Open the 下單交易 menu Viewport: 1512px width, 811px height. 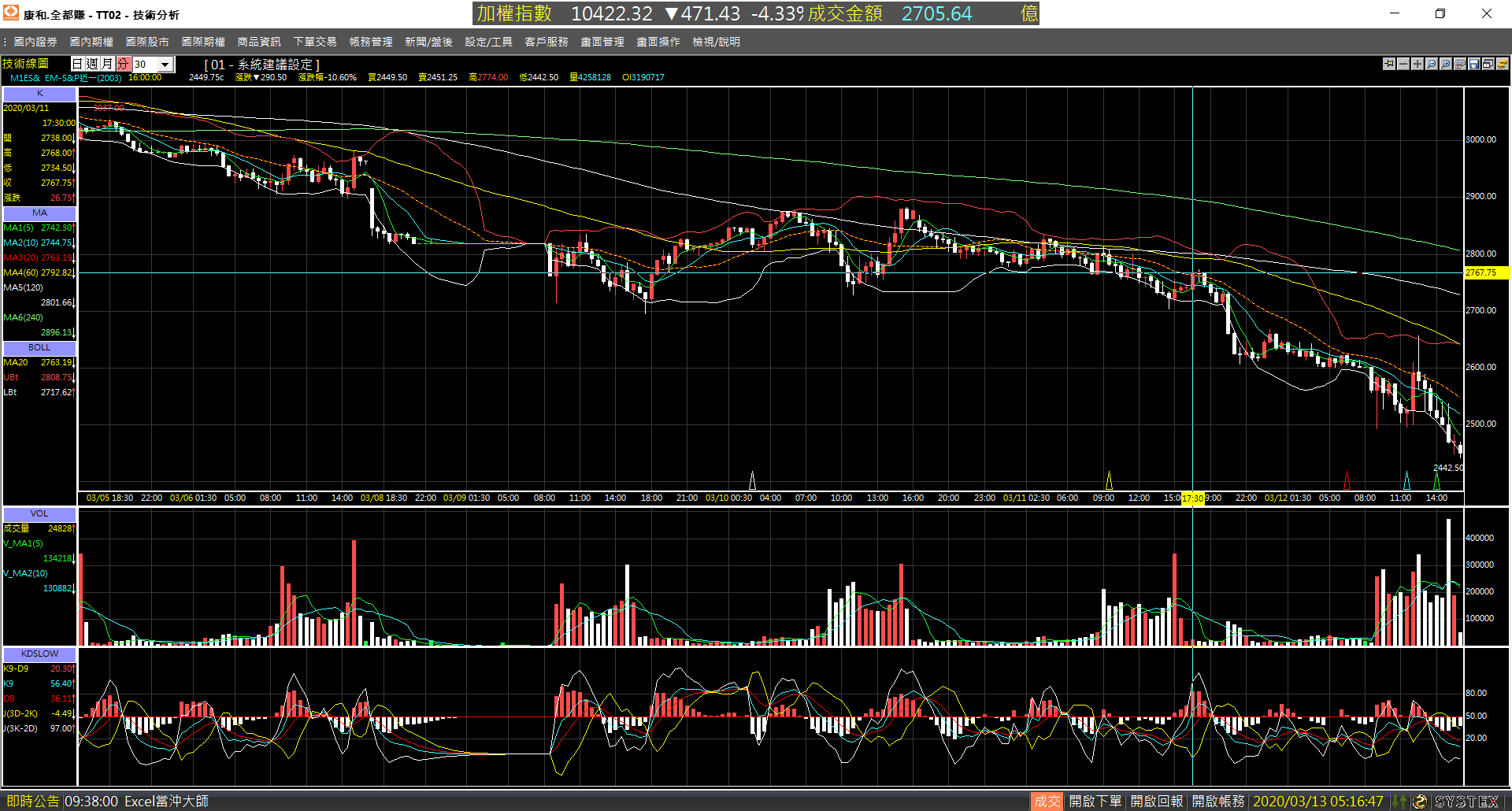click(x=315, y=42)
